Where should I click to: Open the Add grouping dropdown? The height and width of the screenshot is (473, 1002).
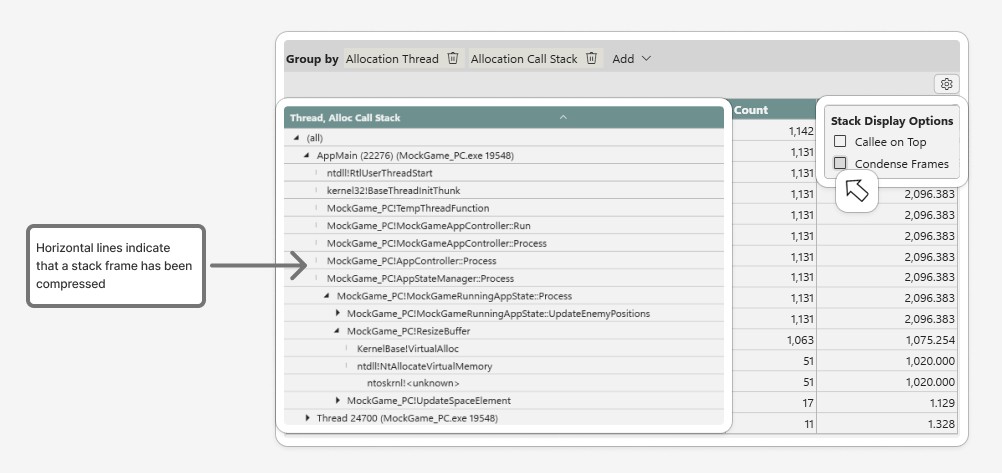tap(631, 59)
